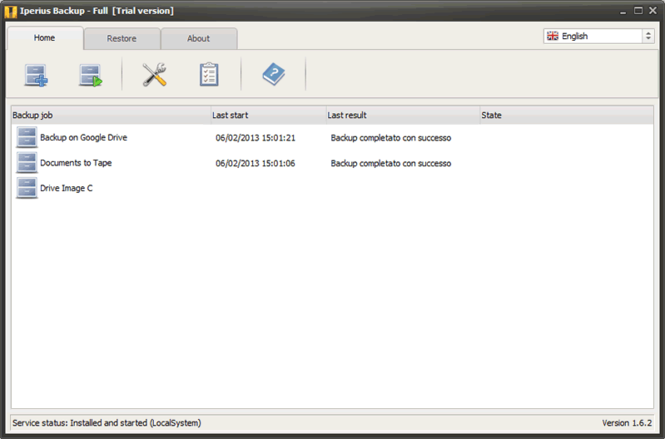Sort by Last result column header
665x439 pixels.
point(403,115)
